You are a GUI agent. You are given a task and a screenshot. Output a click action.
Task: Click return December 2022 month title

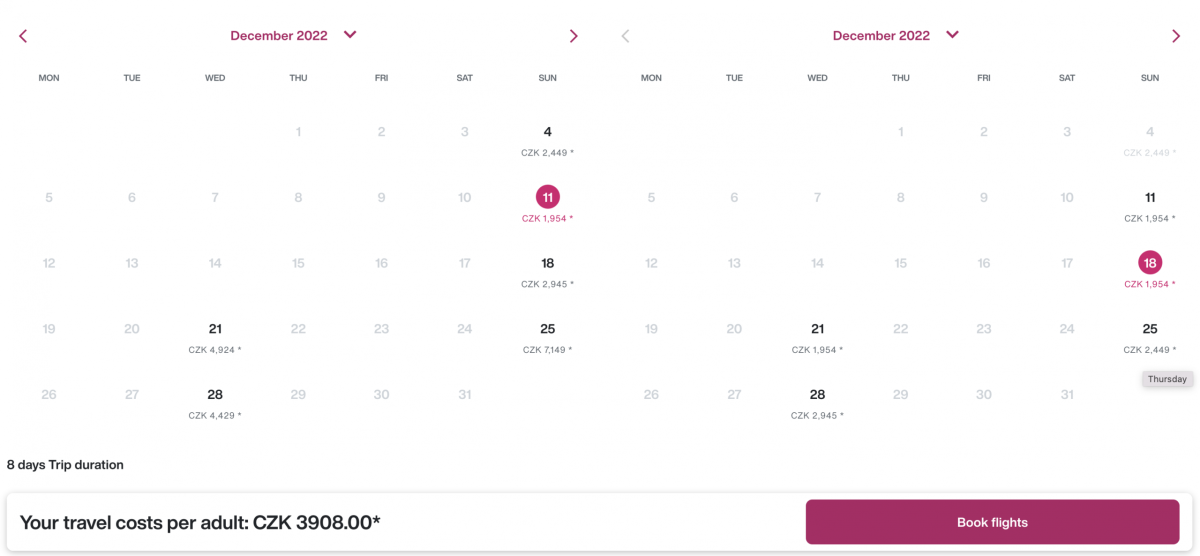coord(881,36)
